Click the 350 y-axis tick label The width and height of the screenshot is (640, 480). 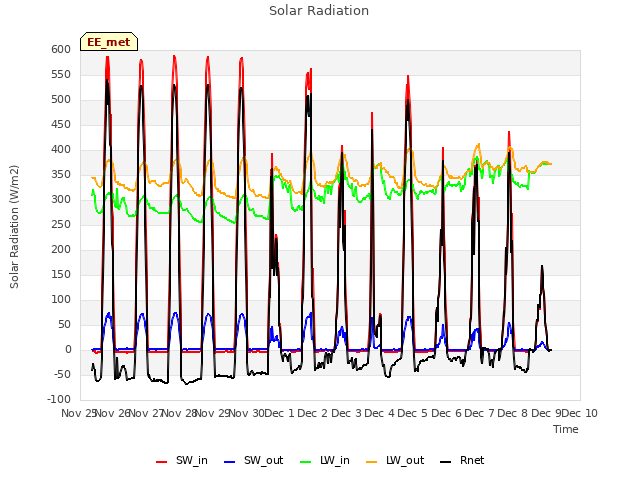pos(61,174)
